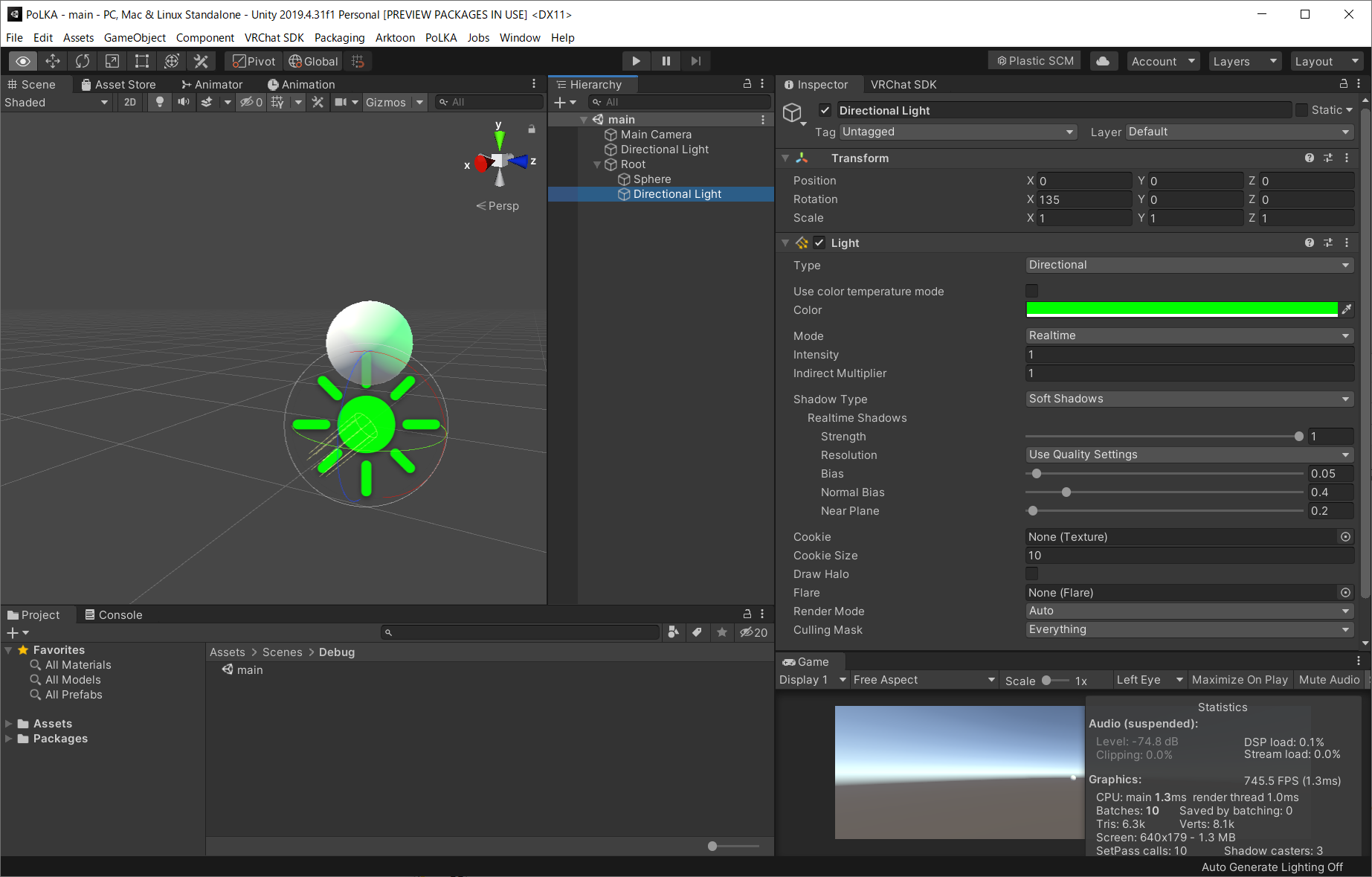1372x877 pixels.
Task: Pick a Cookie texture via object picker
Action: tap(1345, 536)
